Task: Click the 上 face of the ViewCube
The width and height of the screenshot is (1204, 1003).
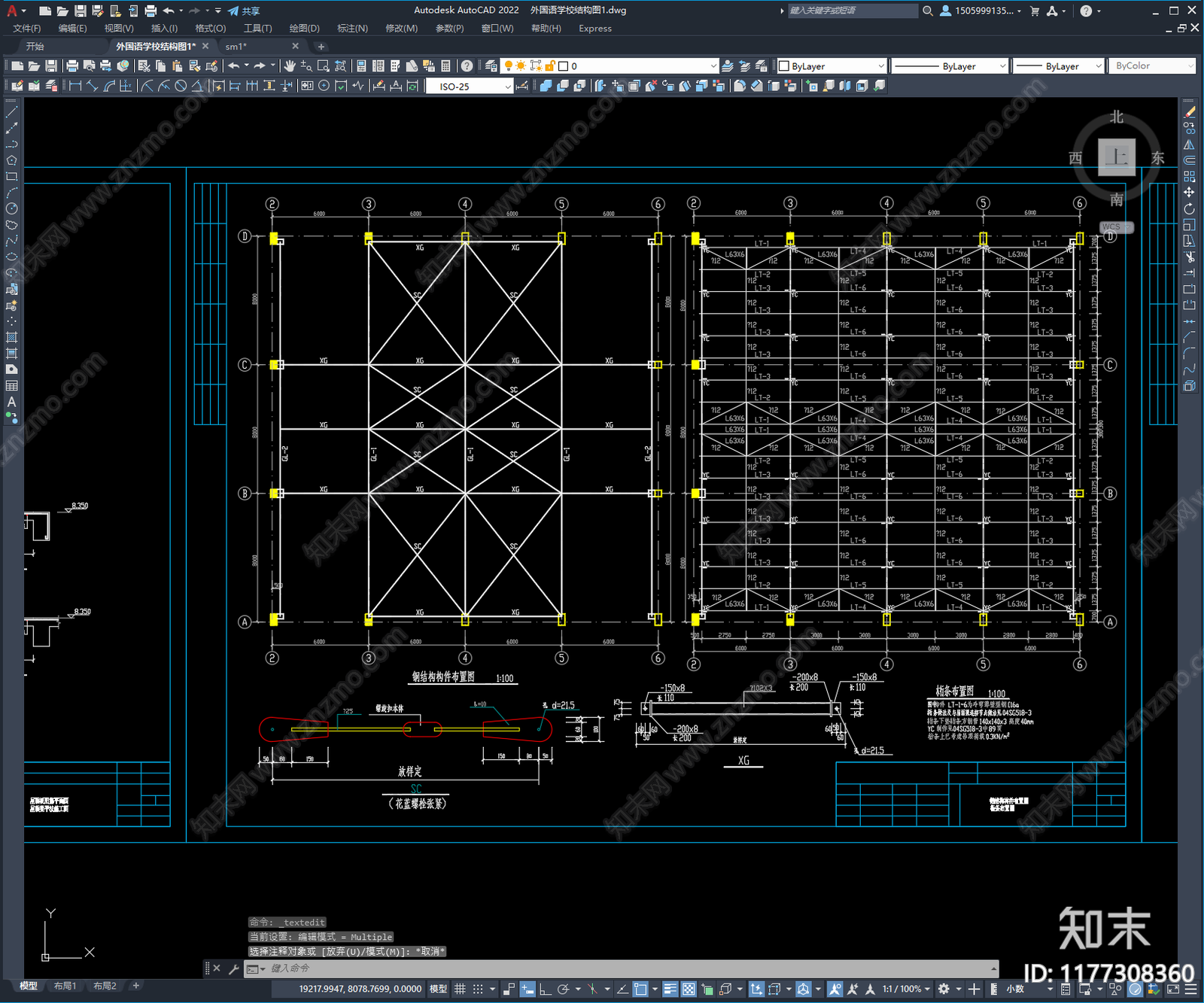Action: pos(1117,157)
